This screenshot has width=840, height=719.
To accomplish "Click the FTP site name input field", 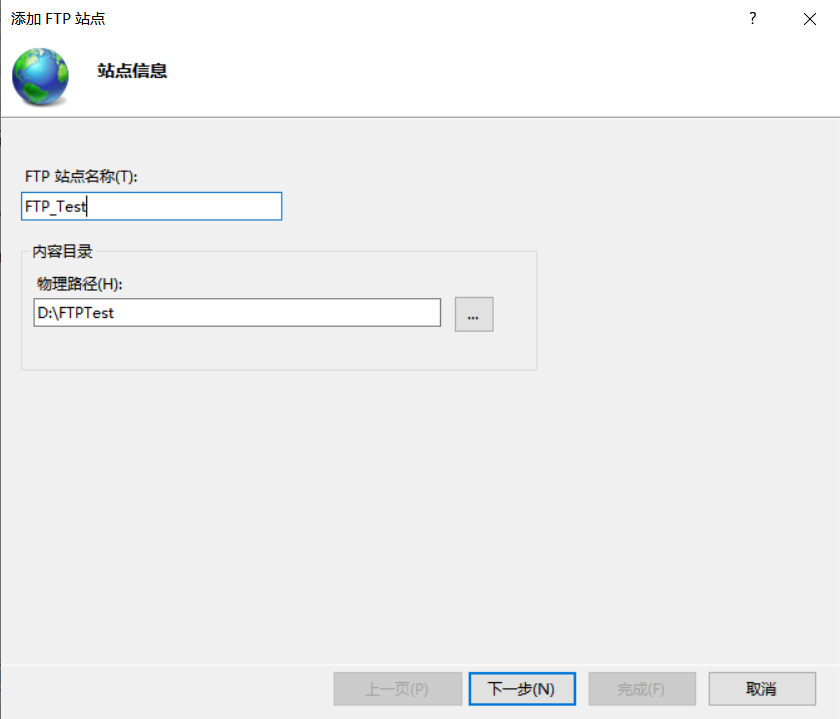I will click(152, 206).
